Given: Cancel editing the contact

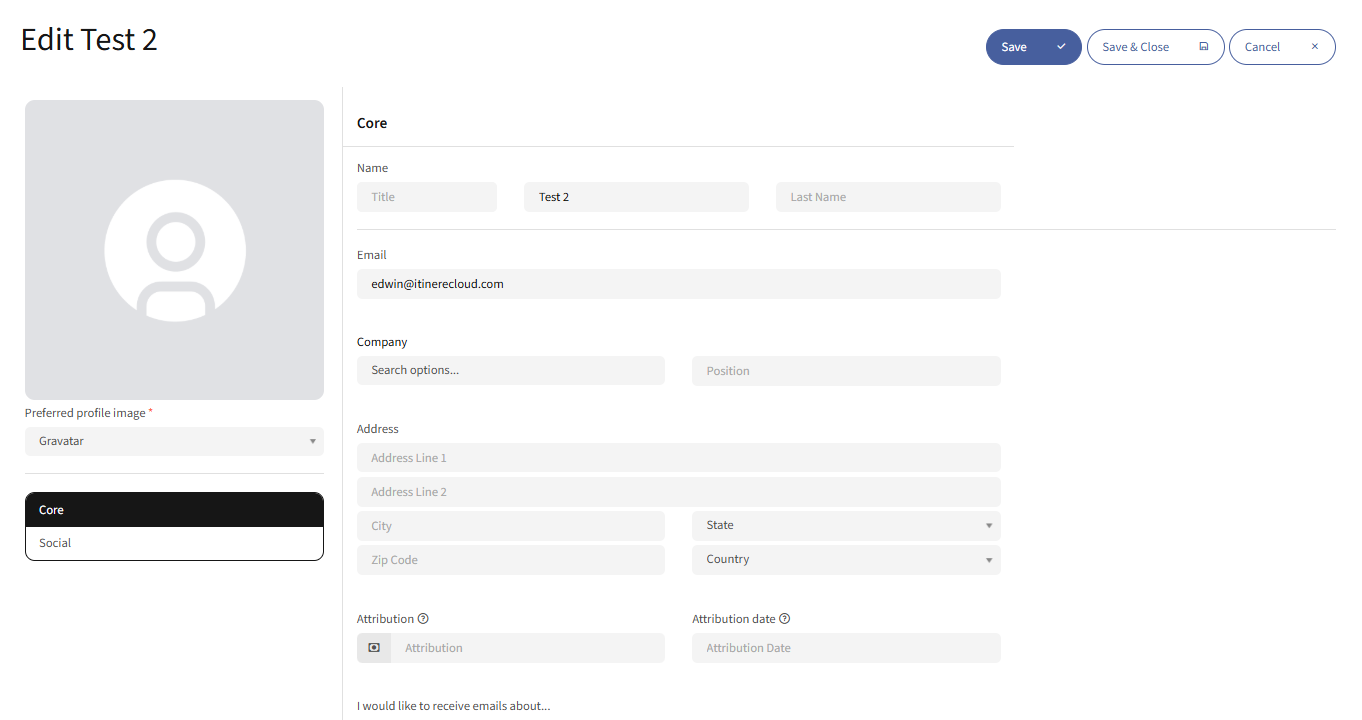Looking at the screenshot, I should [1281, 47].
